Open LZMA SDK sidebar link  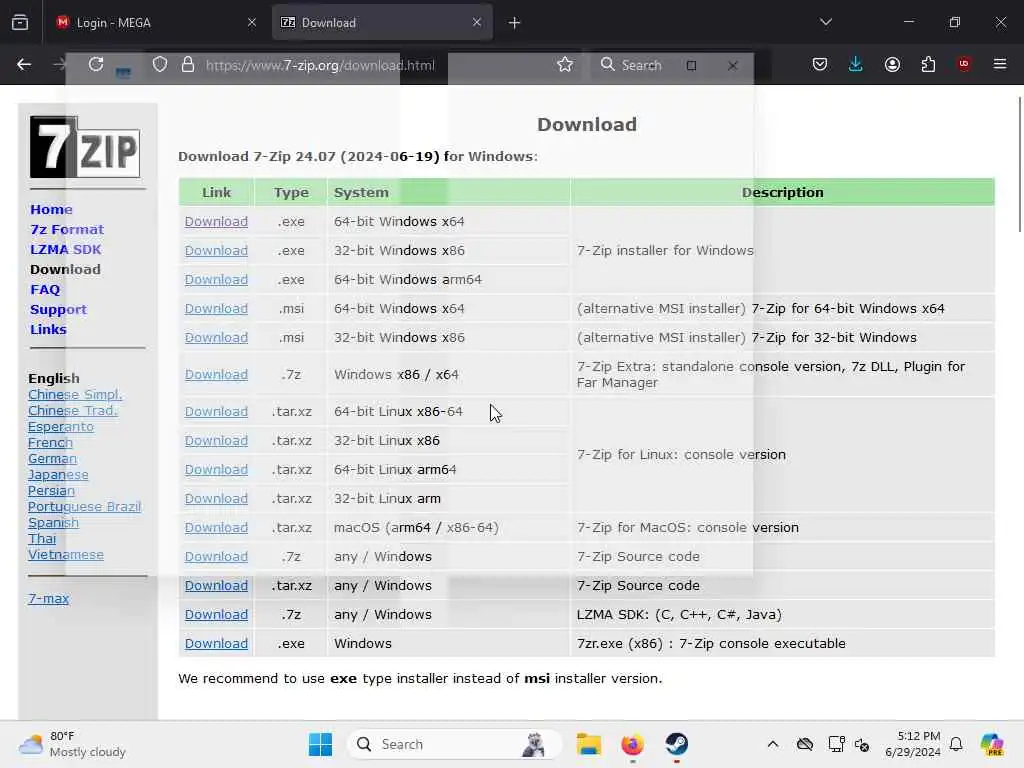point(65,249)
